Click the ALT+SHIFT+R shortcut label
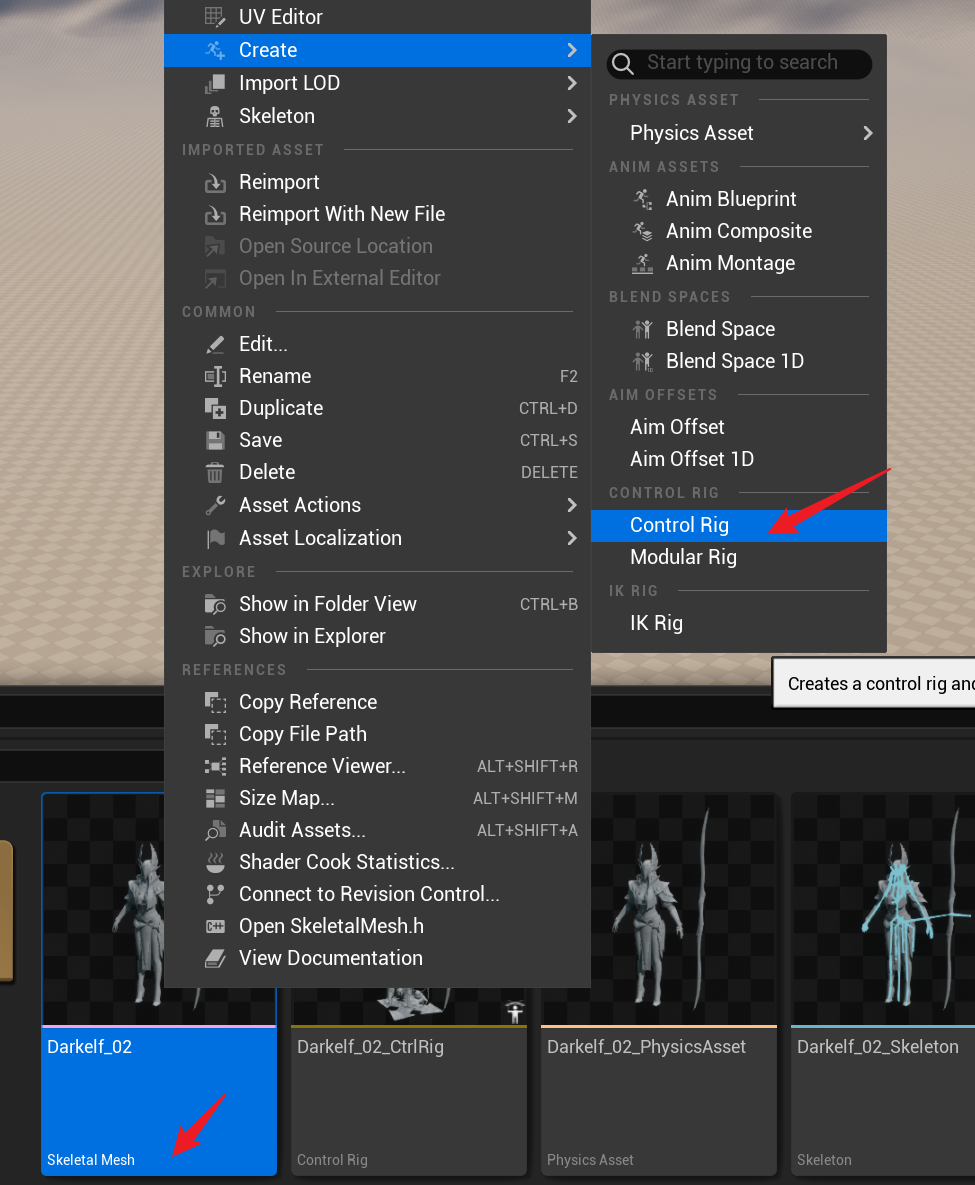This screenshot has height=1185, width=975. (528, 766)
